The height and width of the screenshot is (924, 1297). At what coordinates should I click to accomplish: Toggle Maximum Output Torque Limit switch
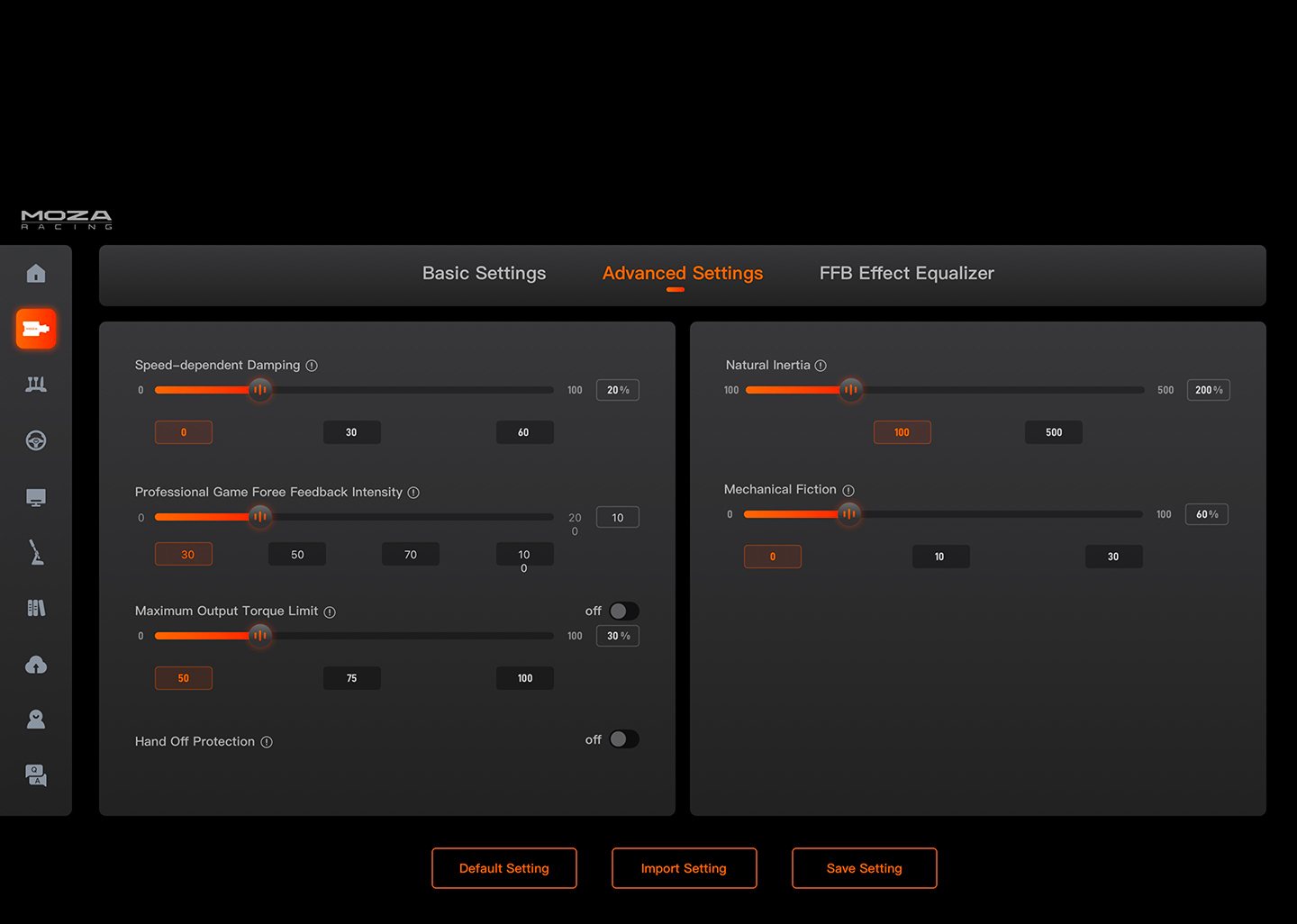[x=623, y=611]
